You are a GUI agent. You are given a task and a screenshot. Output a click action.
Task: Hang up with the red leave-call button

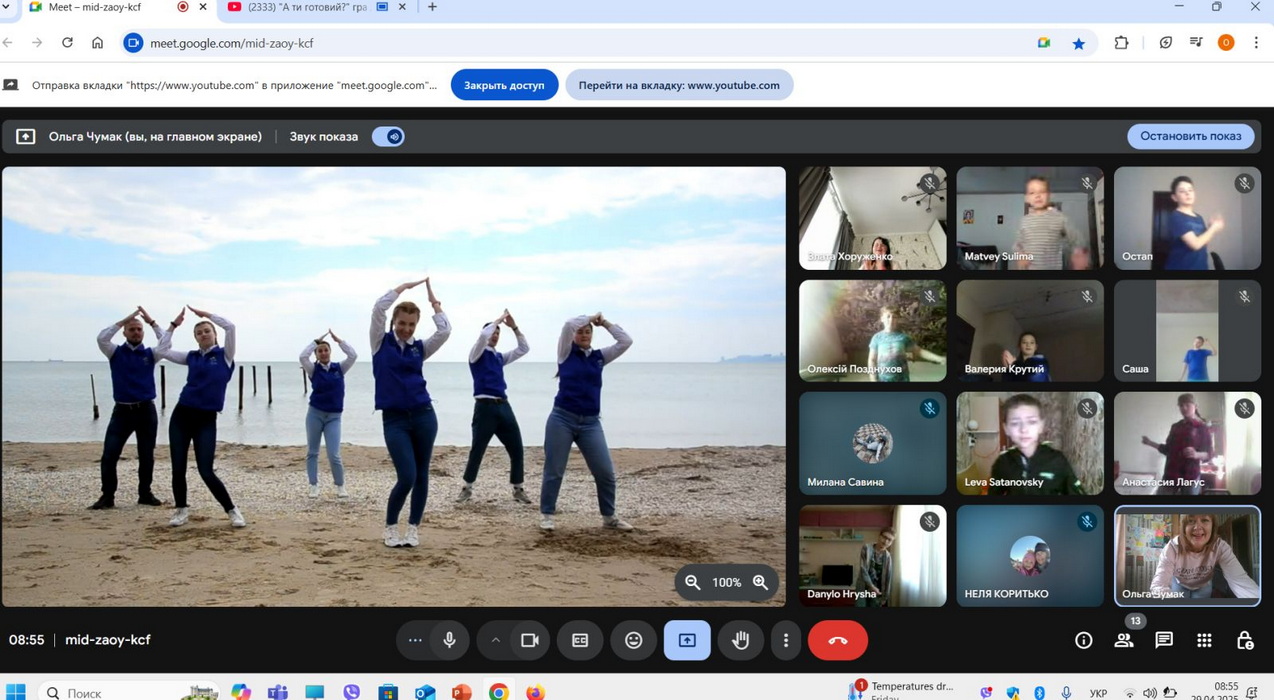tap(838, 640)
